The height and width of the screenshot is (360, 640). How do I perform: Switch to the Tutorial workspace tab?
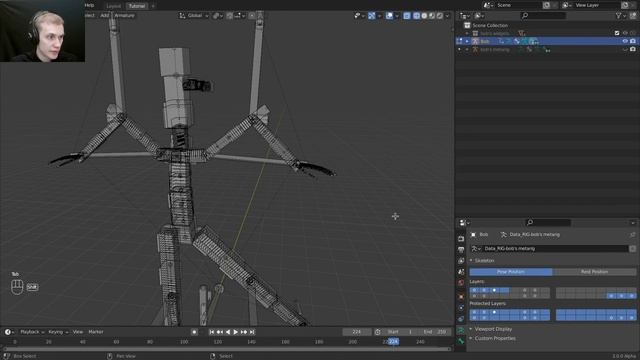137,6
